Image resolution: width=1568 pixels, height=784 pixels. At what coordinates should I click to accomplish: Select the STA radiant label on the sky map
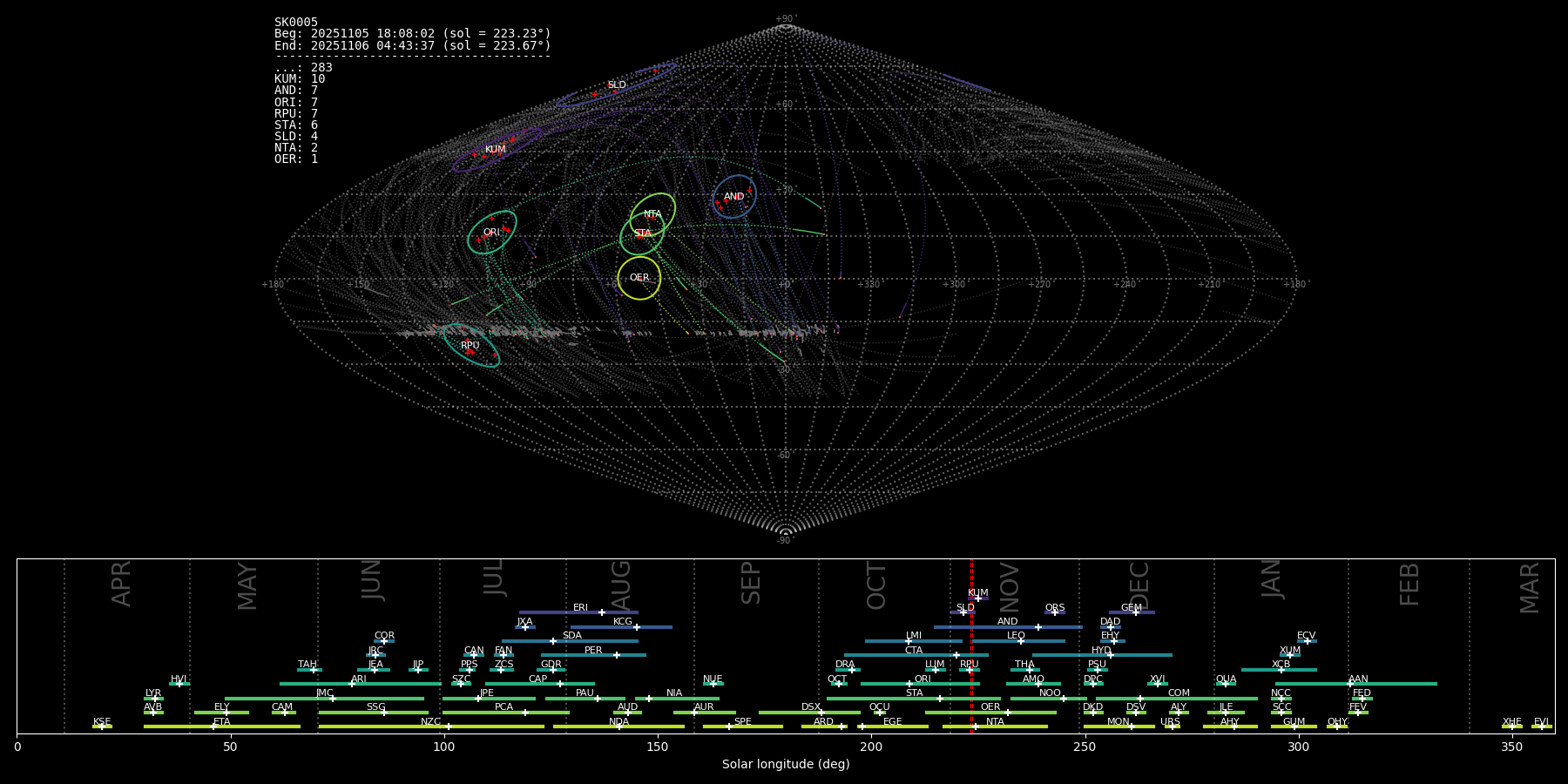point(642,233)
